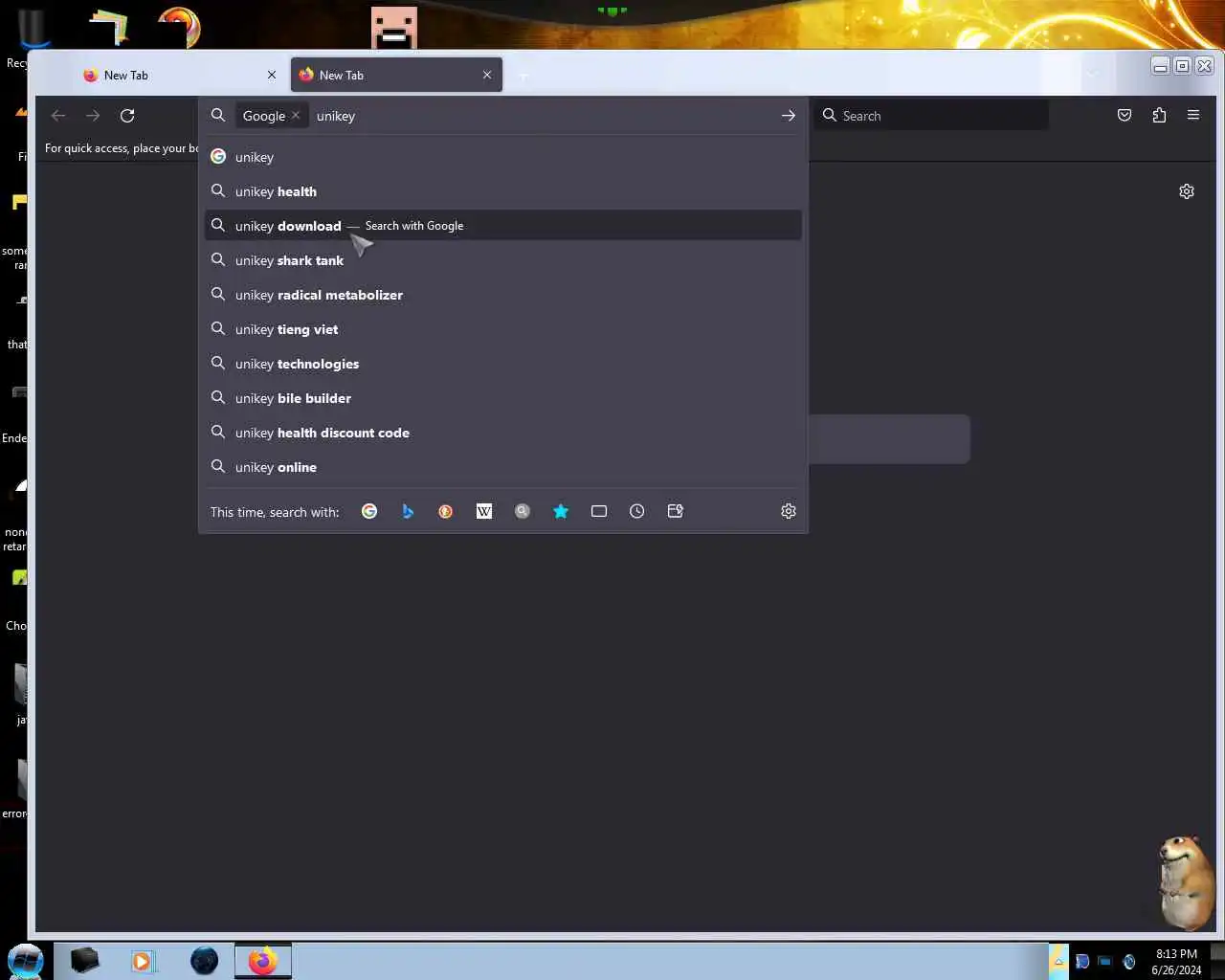Select the 'unikey tieng viet' suggestion
1225x980 pixels.
click(503, 329)
